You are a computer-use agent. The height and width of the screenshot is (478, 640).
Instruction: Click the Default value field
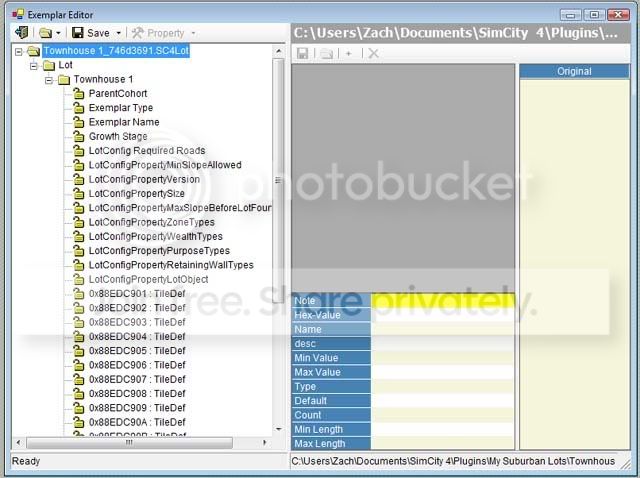pos(442,400)
